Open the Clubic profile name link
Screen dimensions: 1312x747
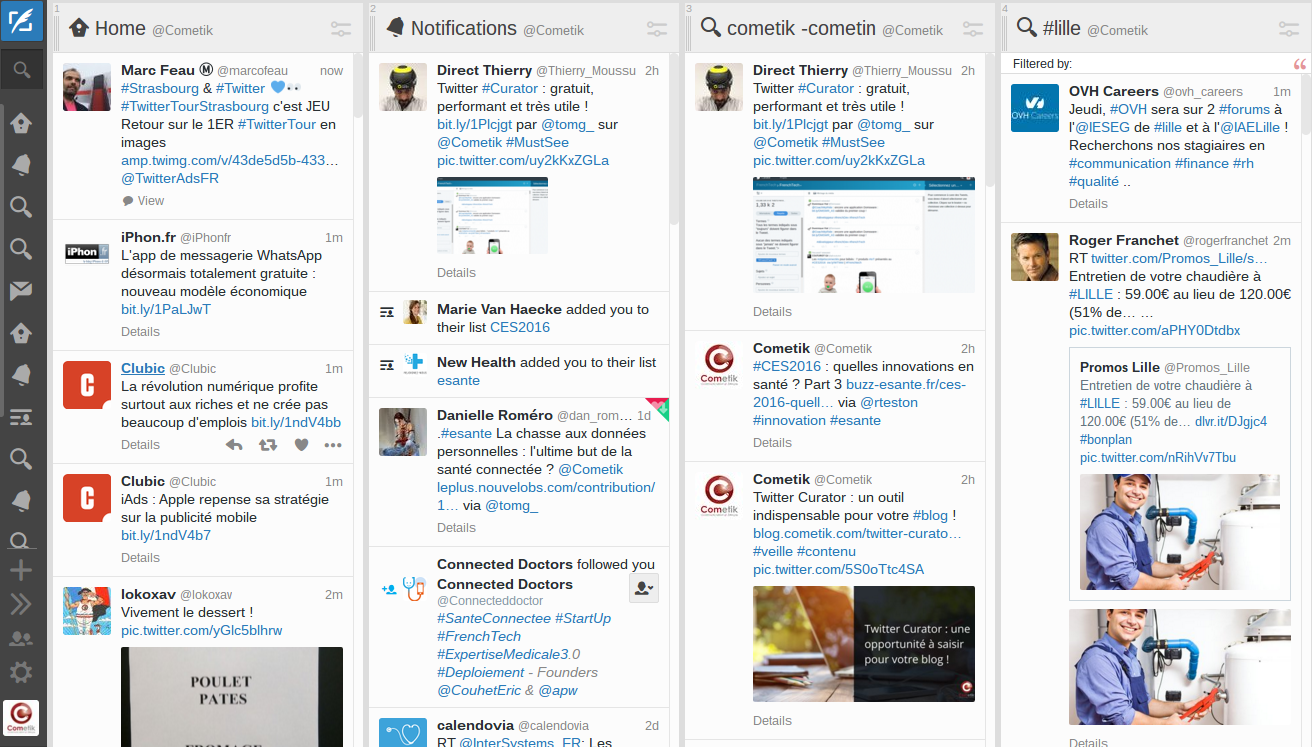point(143,368)
